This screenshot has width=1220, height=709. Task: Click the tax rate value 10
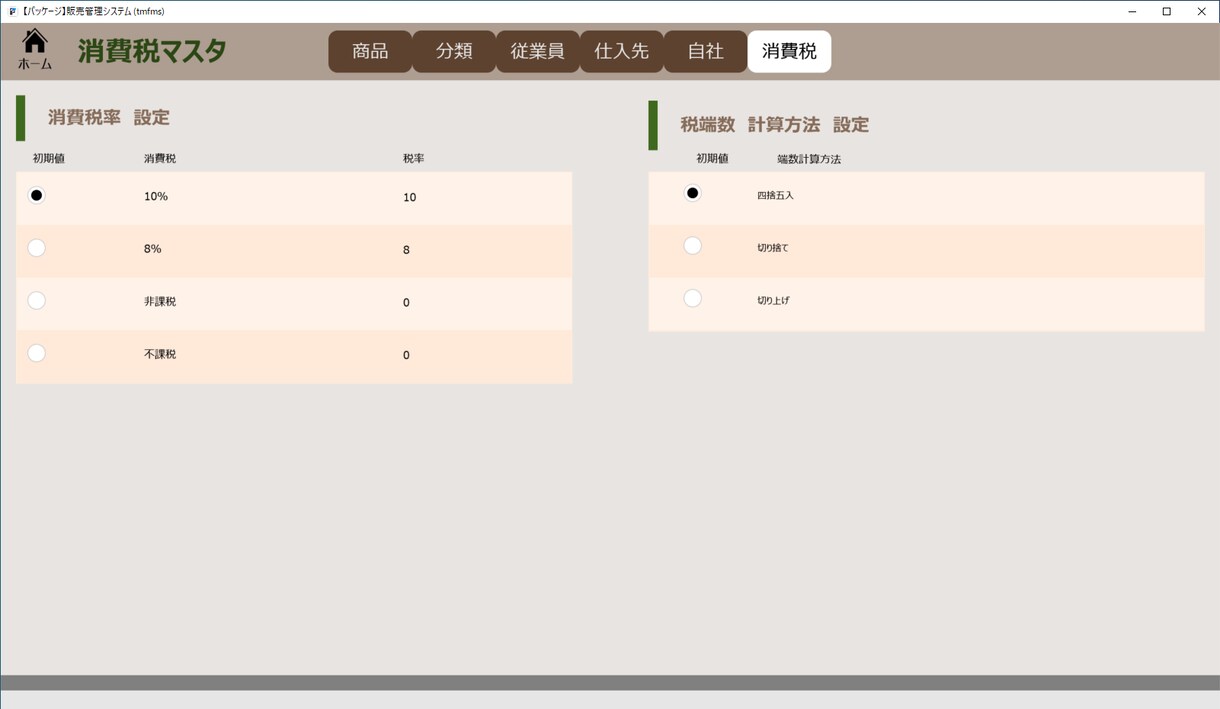pyautogui.click(x=410, y=198)
